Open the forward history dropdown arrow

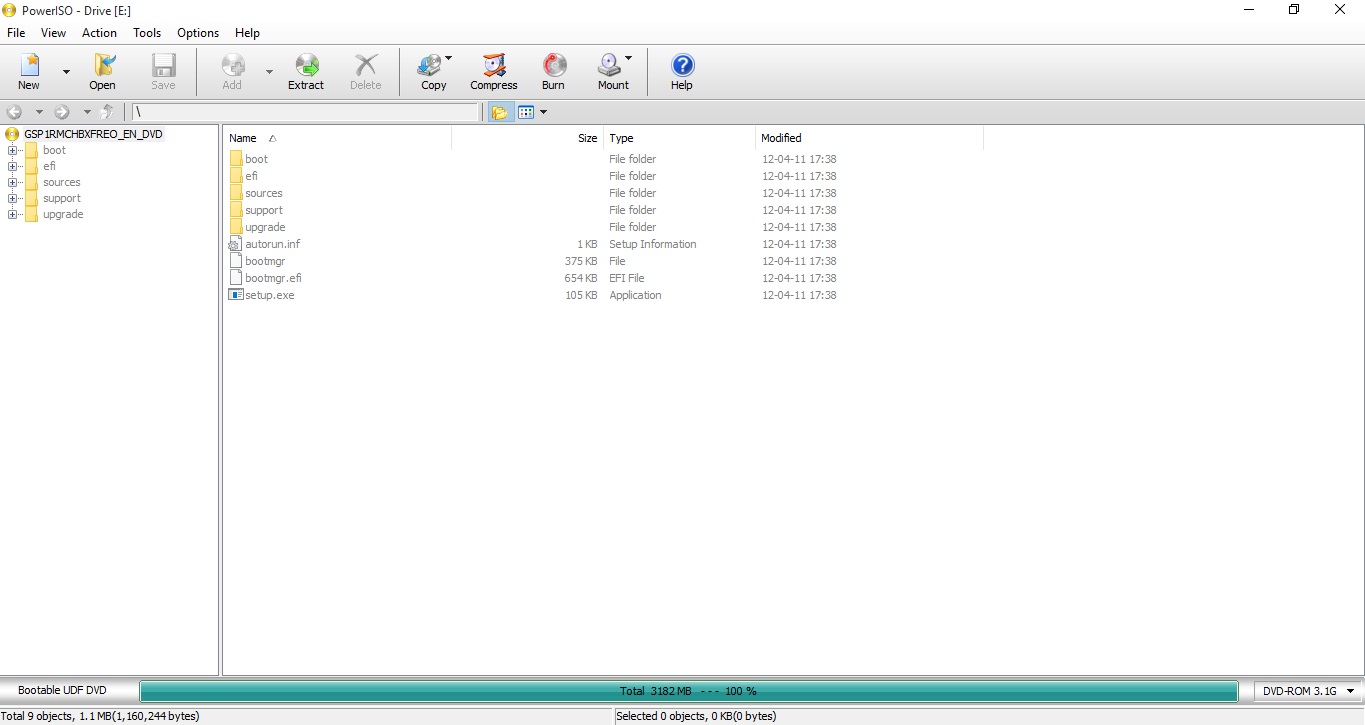tap(87, 112)
